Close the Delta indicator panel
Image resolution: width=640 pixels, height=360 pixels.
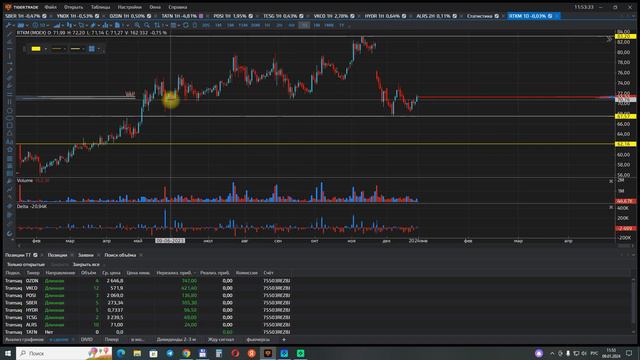(x=611, y=208)
